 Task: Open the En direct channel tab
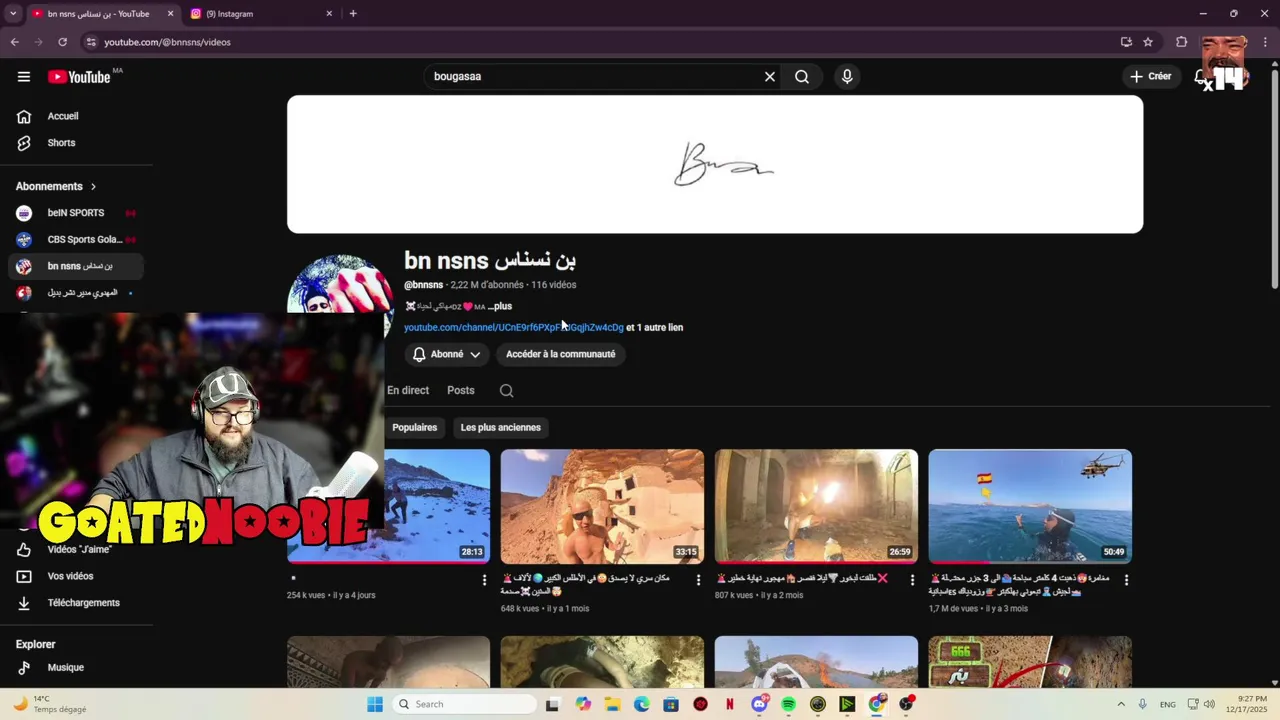pos(408,391)
